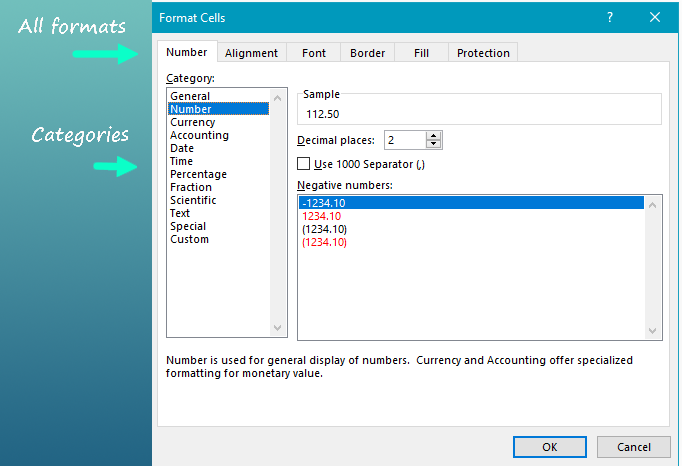Choose the Text category

point(218,213)
